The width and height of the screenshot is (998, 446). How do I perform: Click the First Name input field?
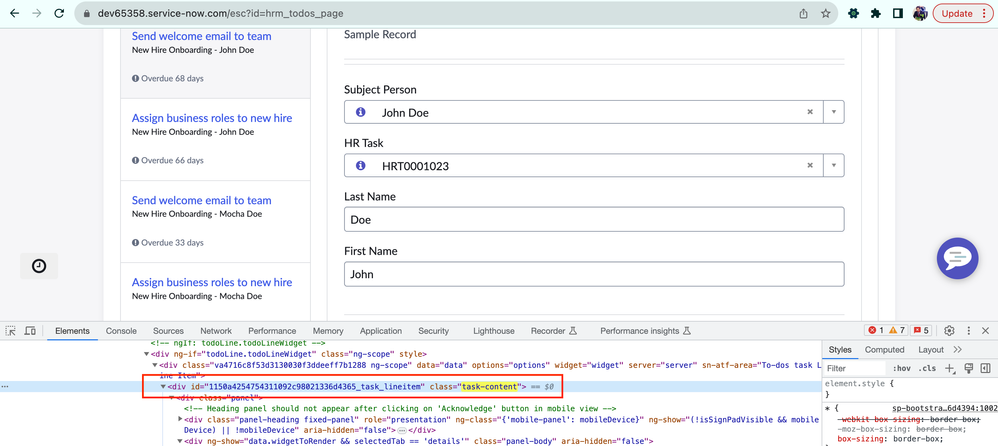tap(594, 274)
